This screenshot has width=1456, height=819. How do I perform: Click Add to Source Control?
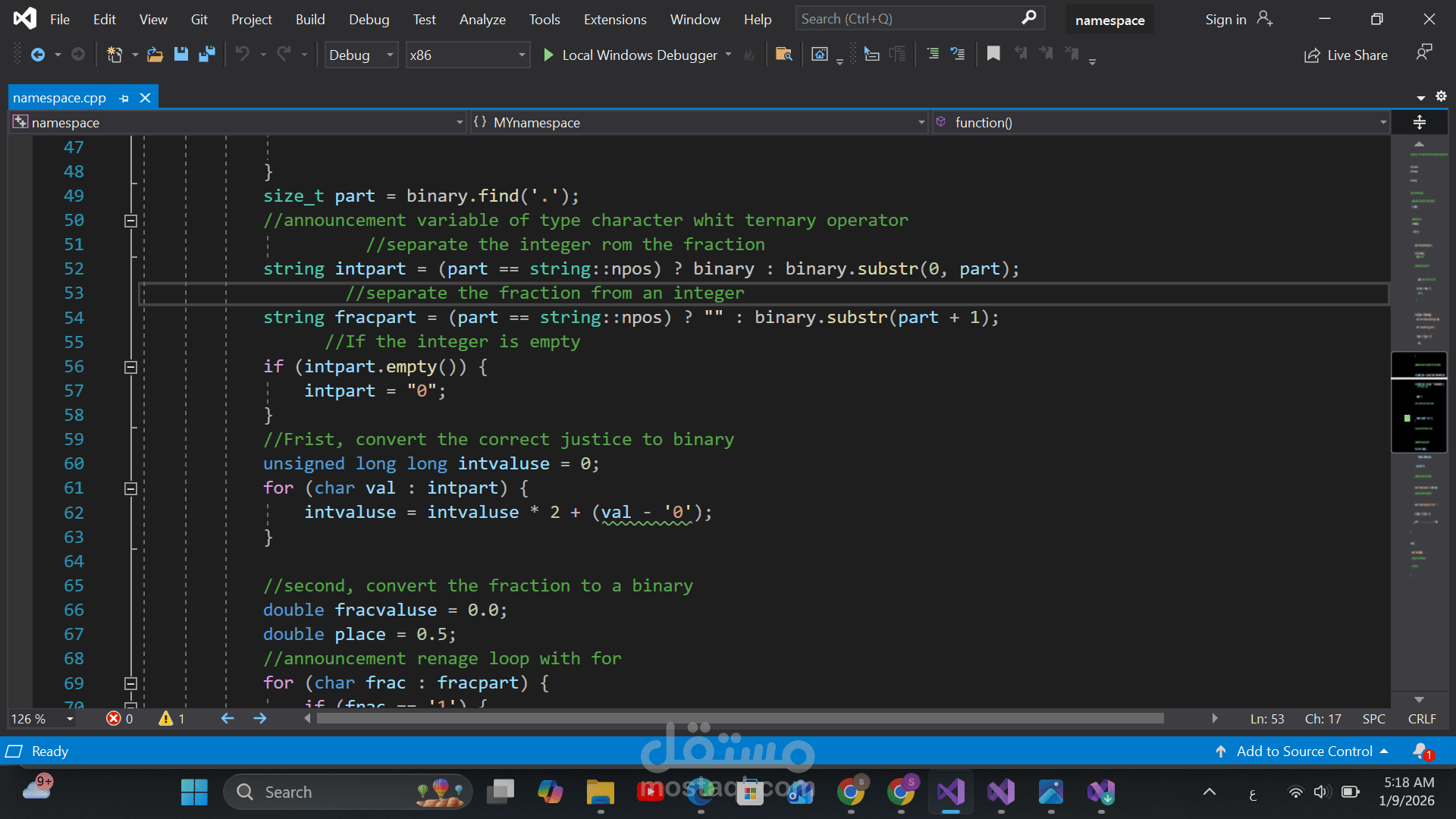(x=1304, y=751)
